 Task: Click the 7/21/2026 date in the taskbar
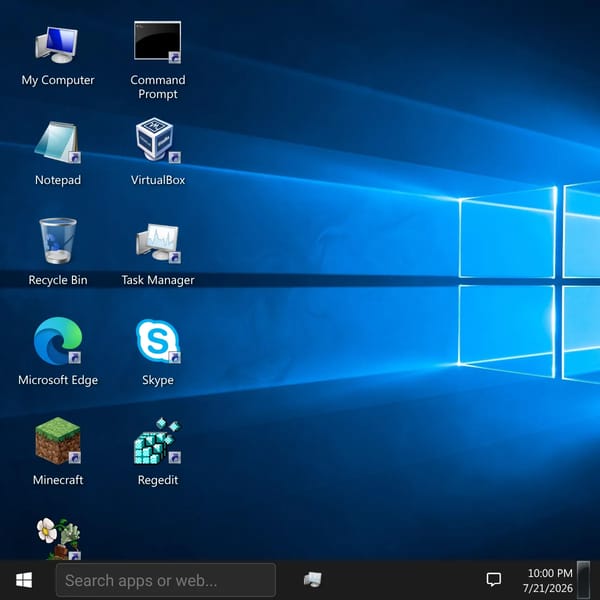point(548,588)
